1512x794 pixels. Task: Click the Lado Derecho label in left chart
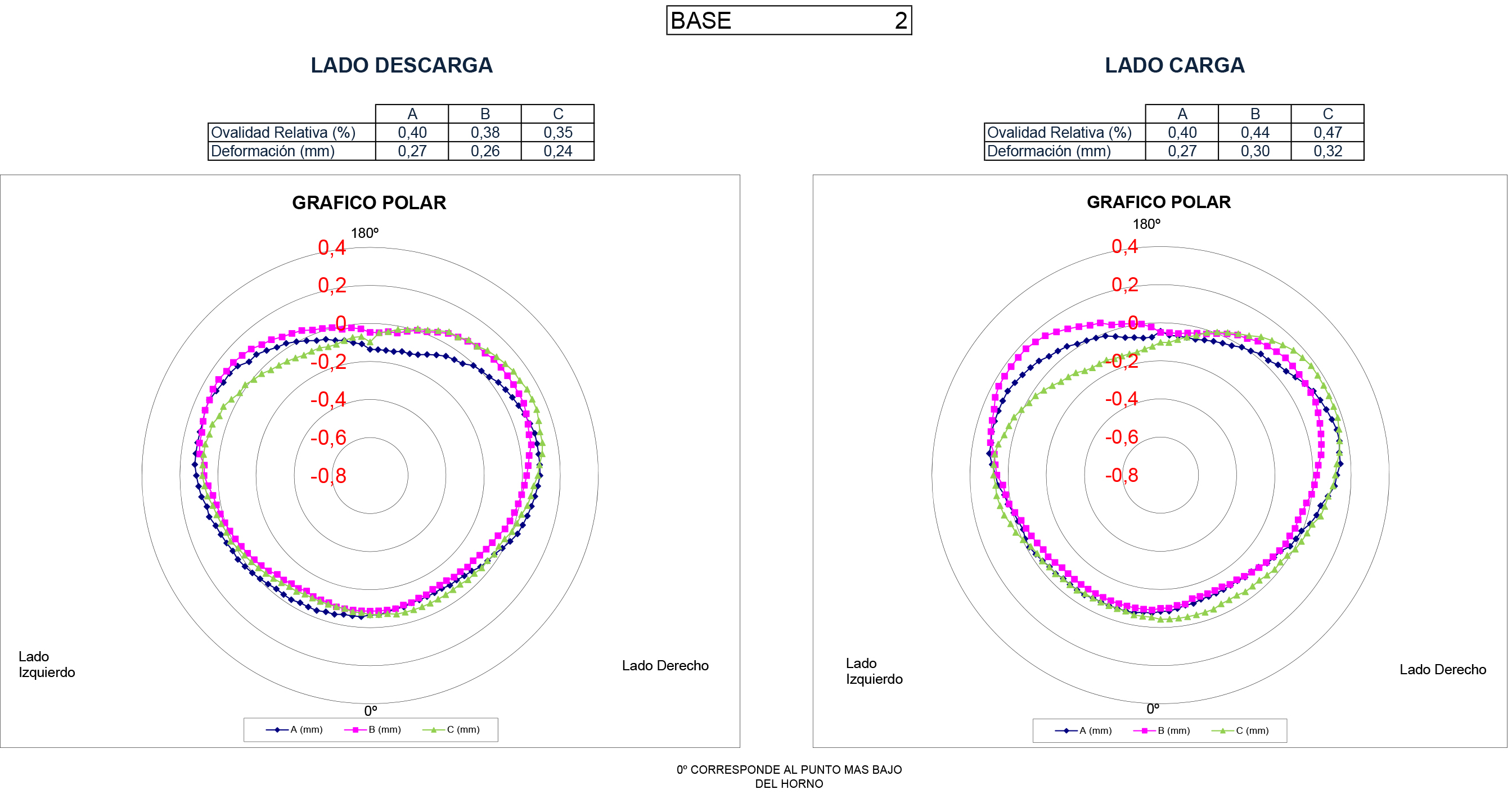[x=665, y=666]
